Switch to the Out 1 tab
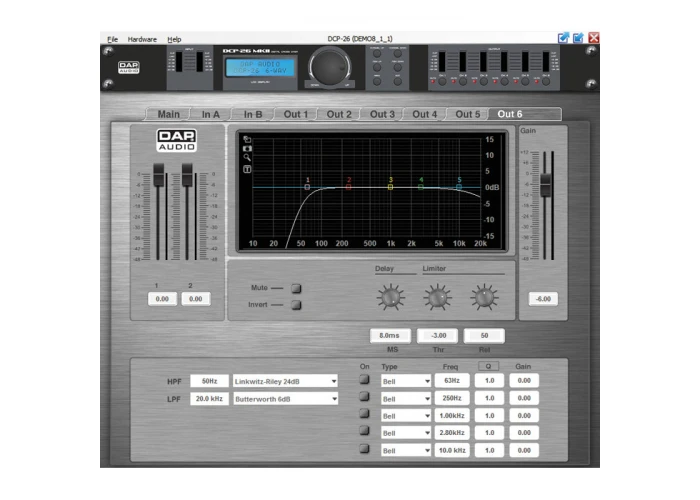The image size is (700, 500). point(296,114)
